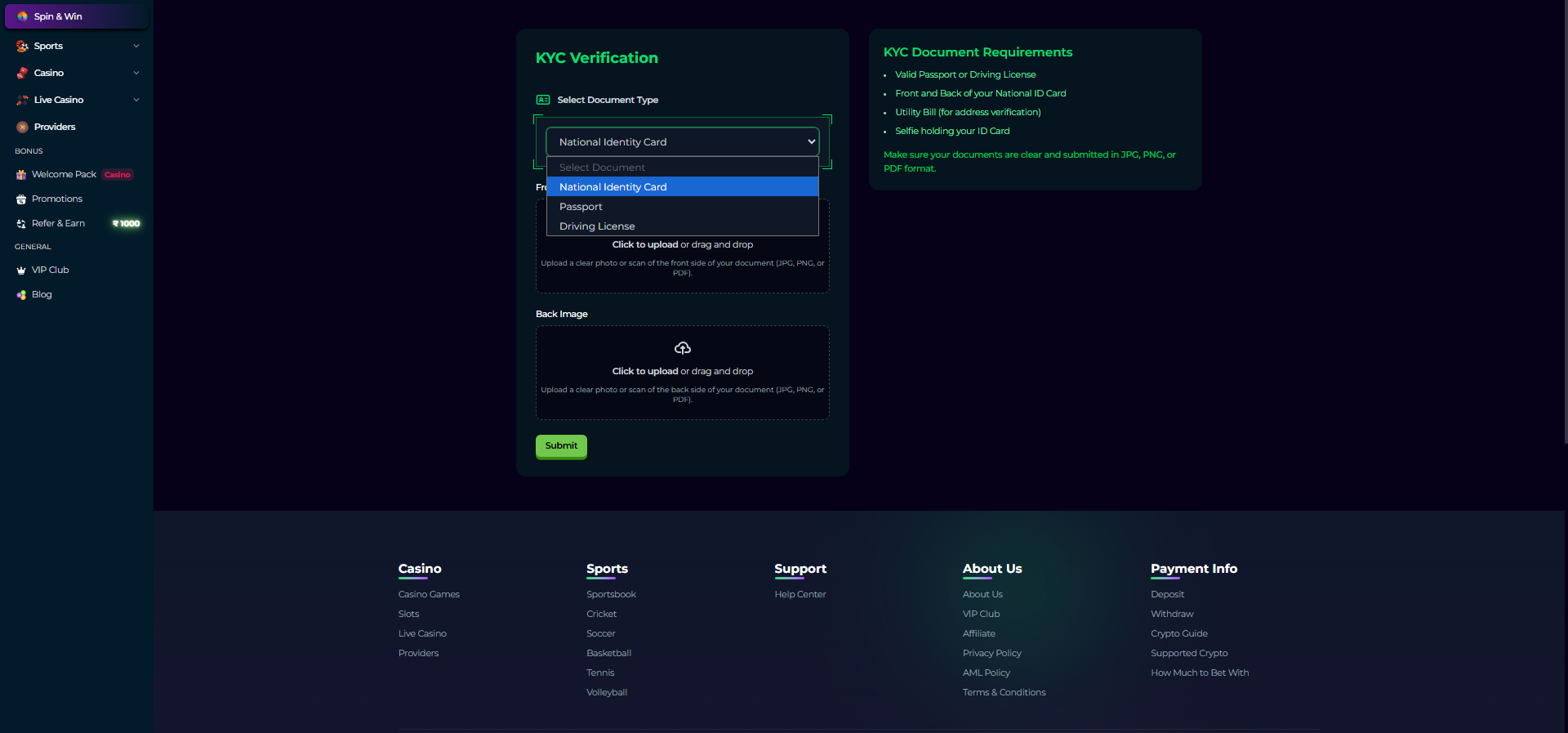
Task: Open Slots footer link
Action: point(408,615)
